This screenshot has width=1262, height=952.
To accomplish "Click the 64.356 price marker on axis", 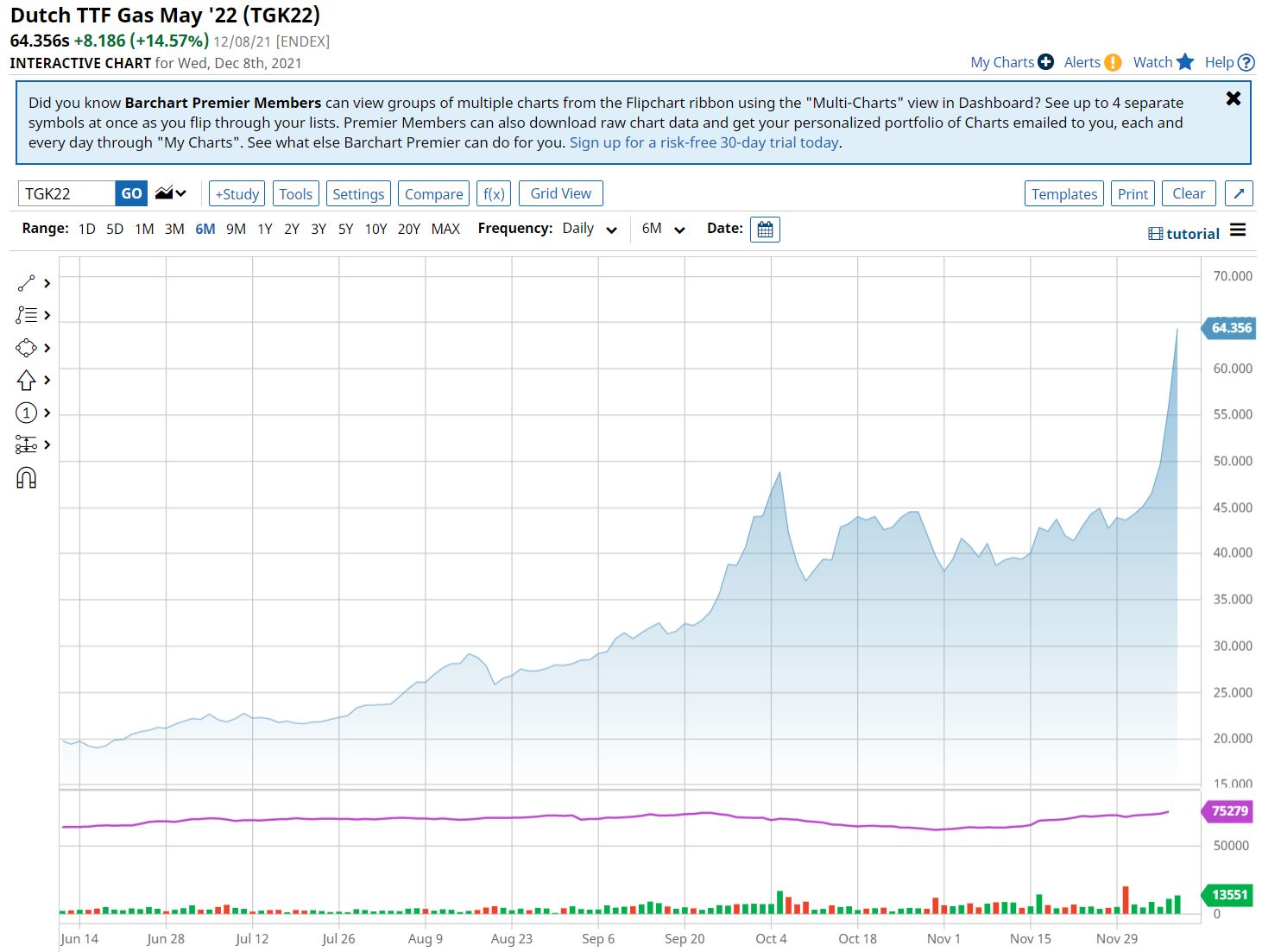I will pyautogui.click(x=1230, y=328).
